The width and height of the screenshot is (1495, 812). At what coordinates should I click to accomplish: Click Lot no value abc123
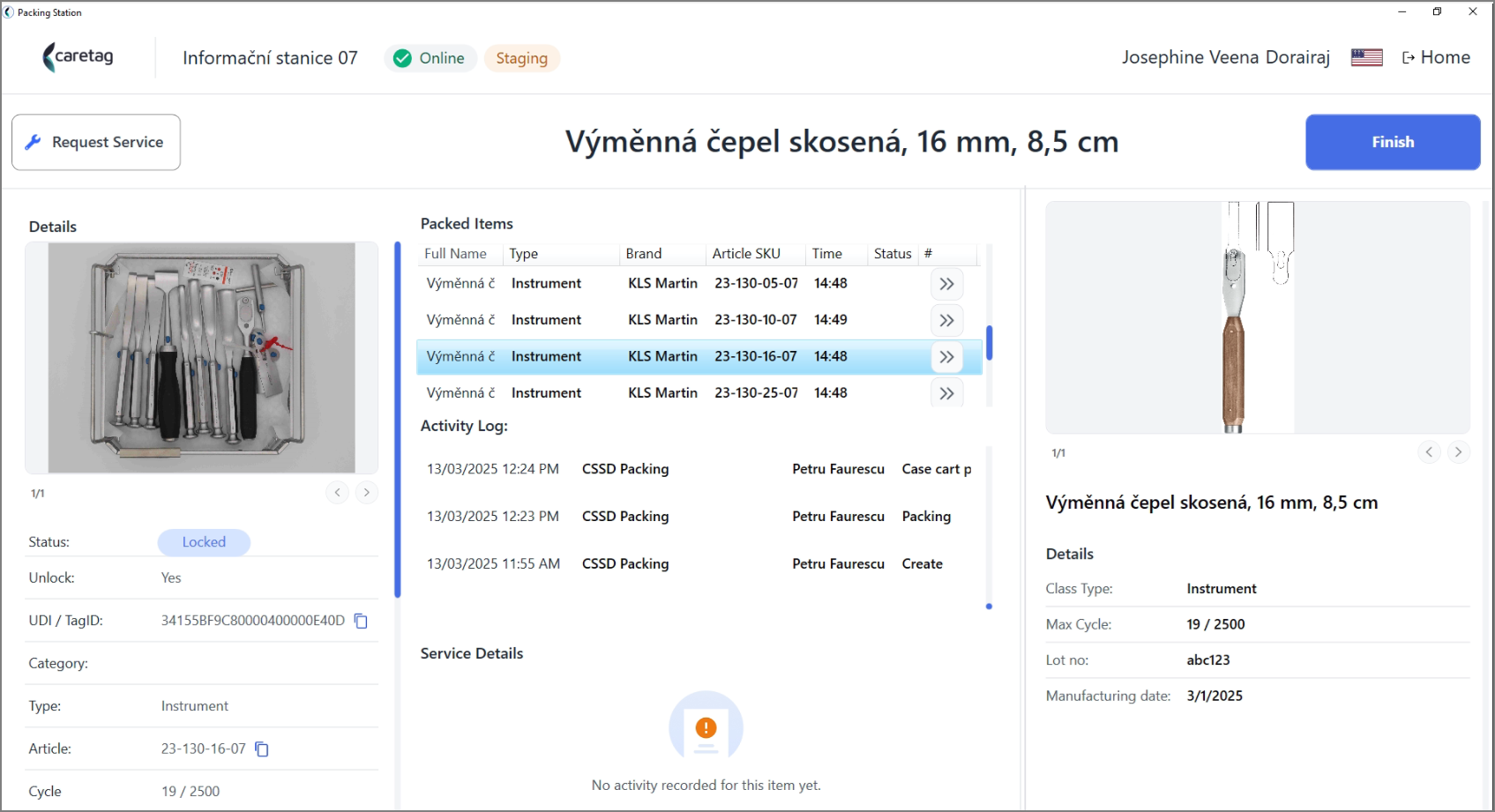coord(1208,660)
